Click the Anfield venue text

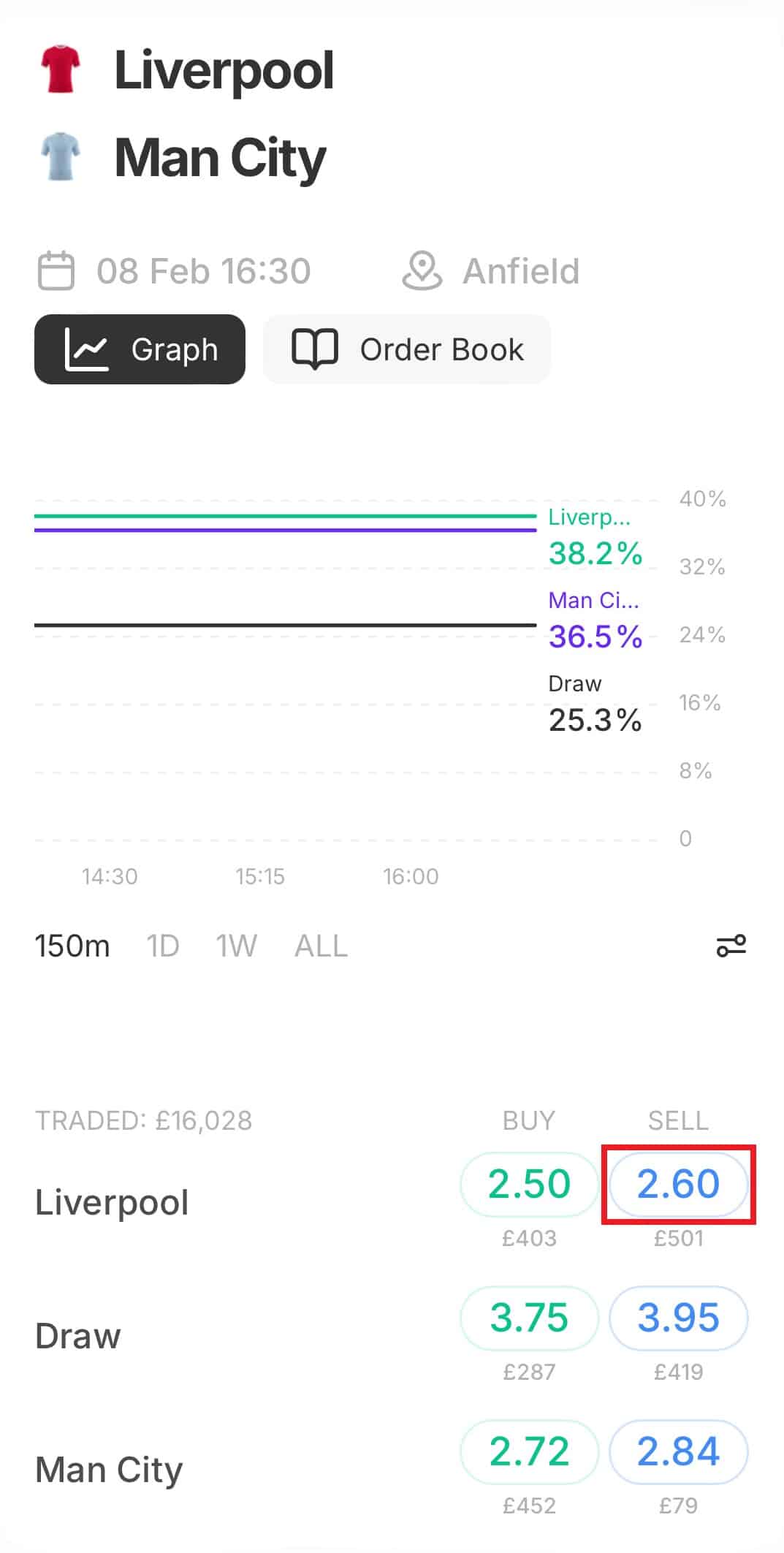coord(520,271)
